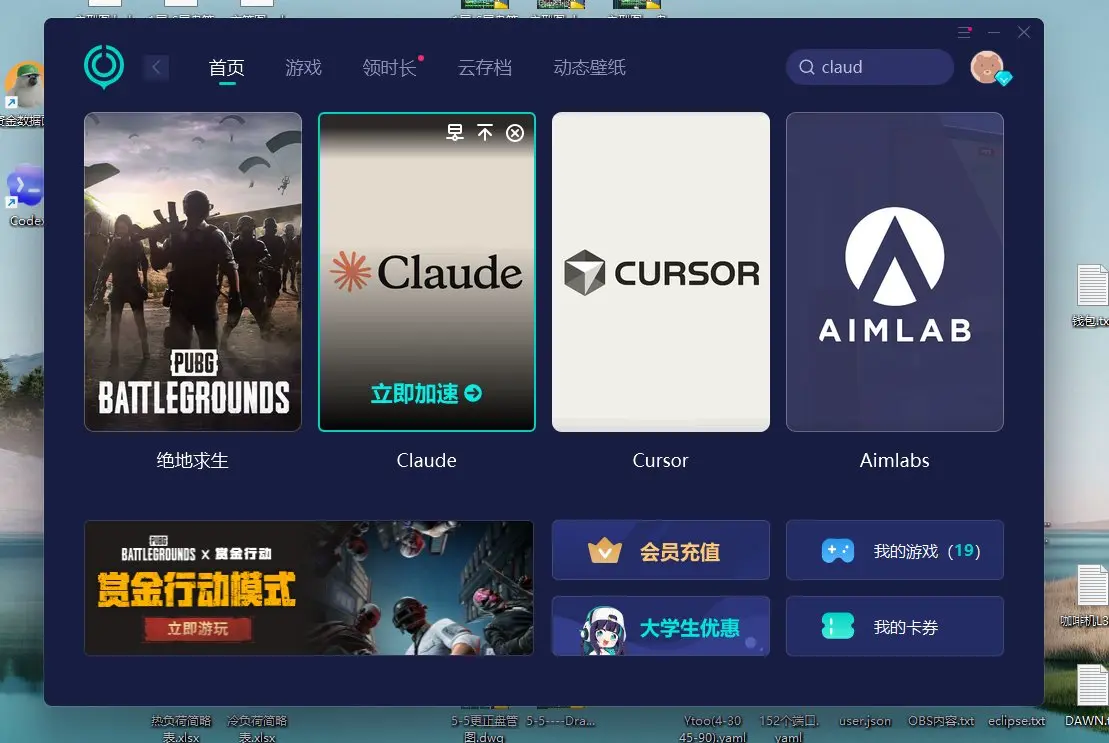The width and height of the screenshot is (1109, 743).
Task: Open the Codex shortcut on desktop
Action: click(25, 196)
